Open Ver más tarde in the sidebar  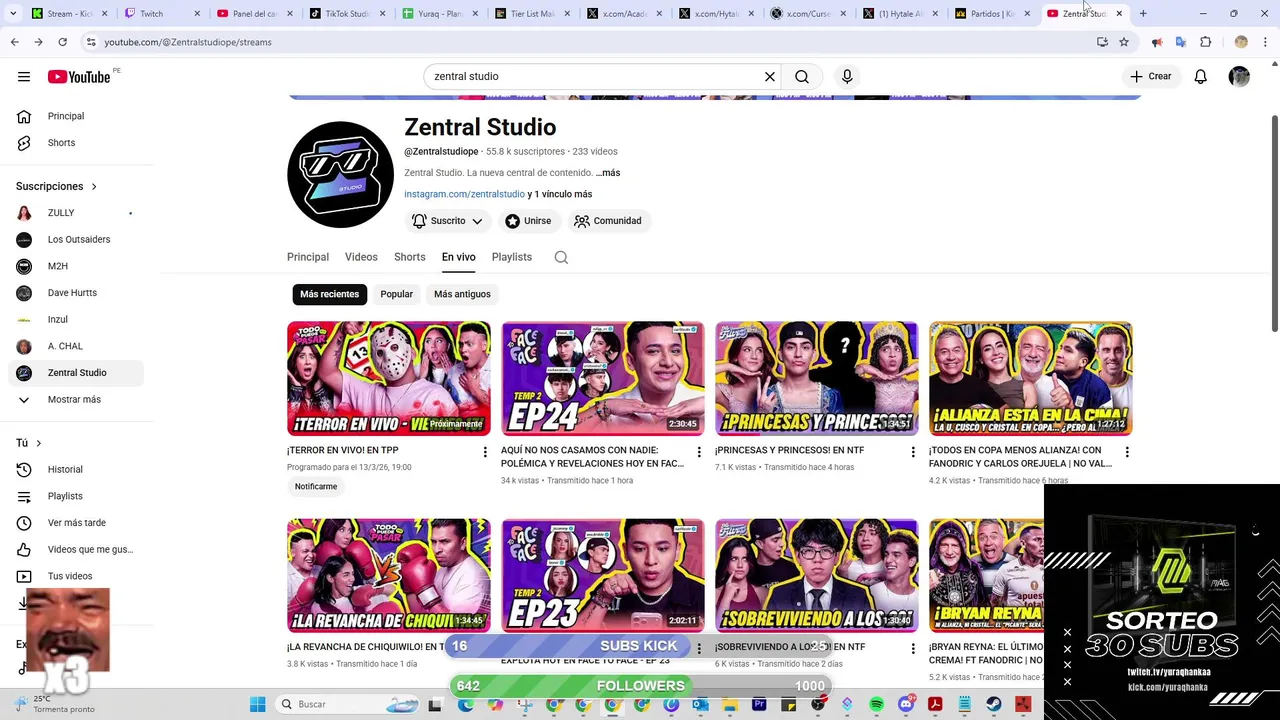tap(76, 523)
